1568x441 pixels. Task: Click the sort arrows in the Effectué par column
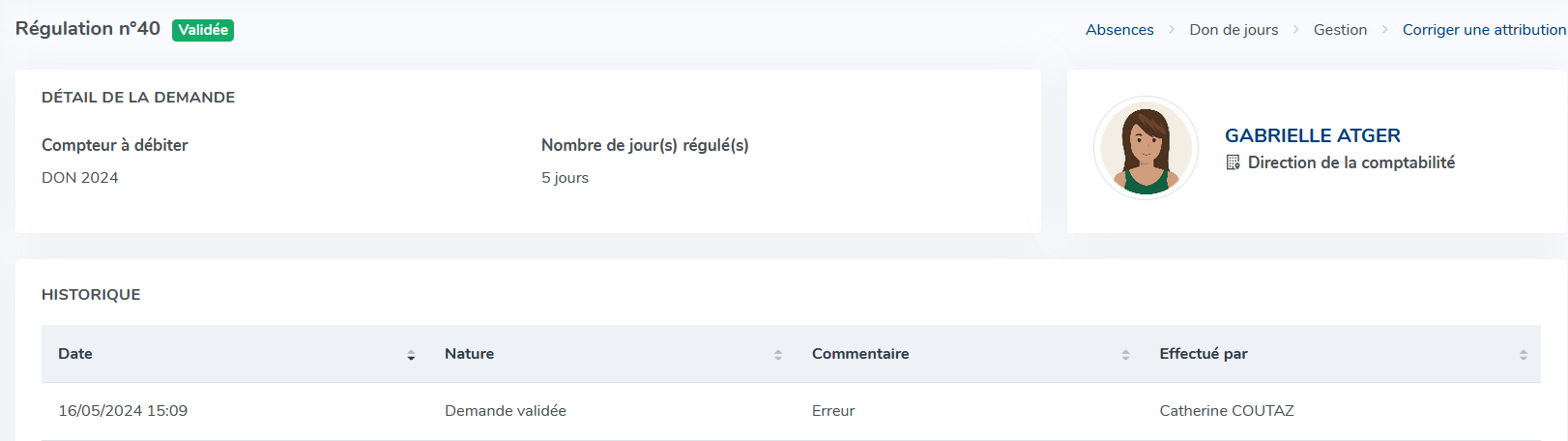(1523, 355)
